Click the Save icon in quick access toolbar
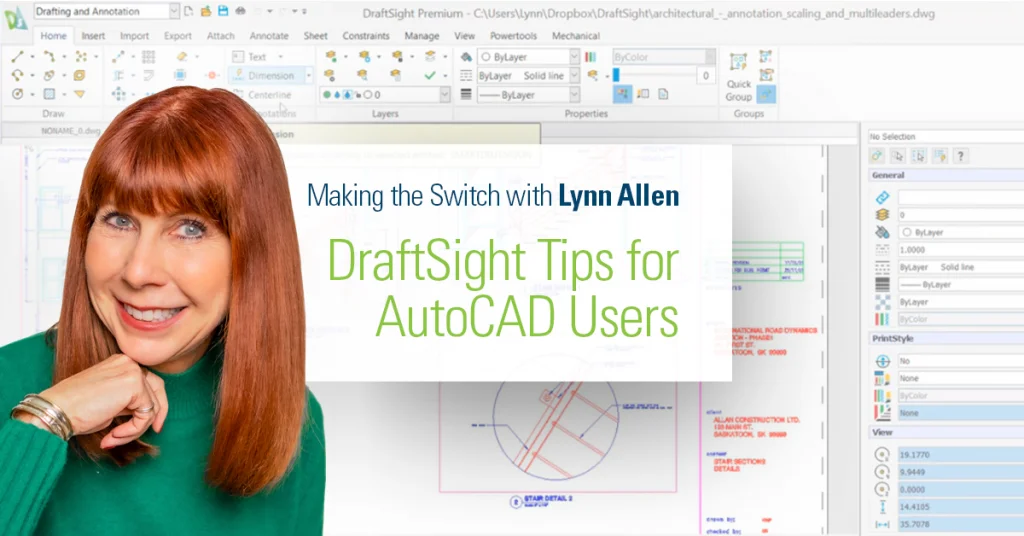1024x536 pixels. click(223, 11)
